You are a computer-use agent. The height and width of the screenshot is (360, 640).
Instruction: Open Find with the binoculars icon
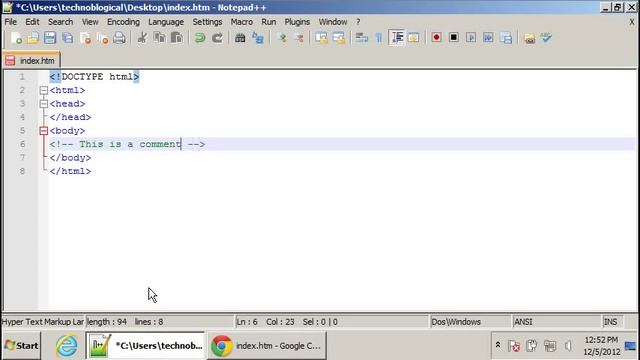click(240, 38)
